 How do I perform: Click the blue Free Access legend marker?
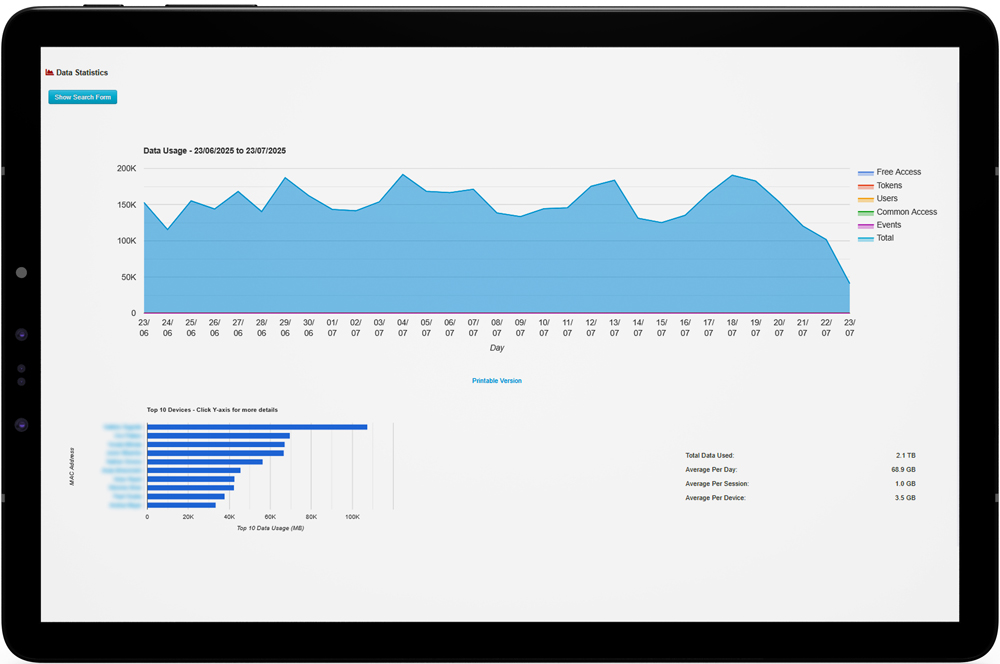click(x=864, y=171)
